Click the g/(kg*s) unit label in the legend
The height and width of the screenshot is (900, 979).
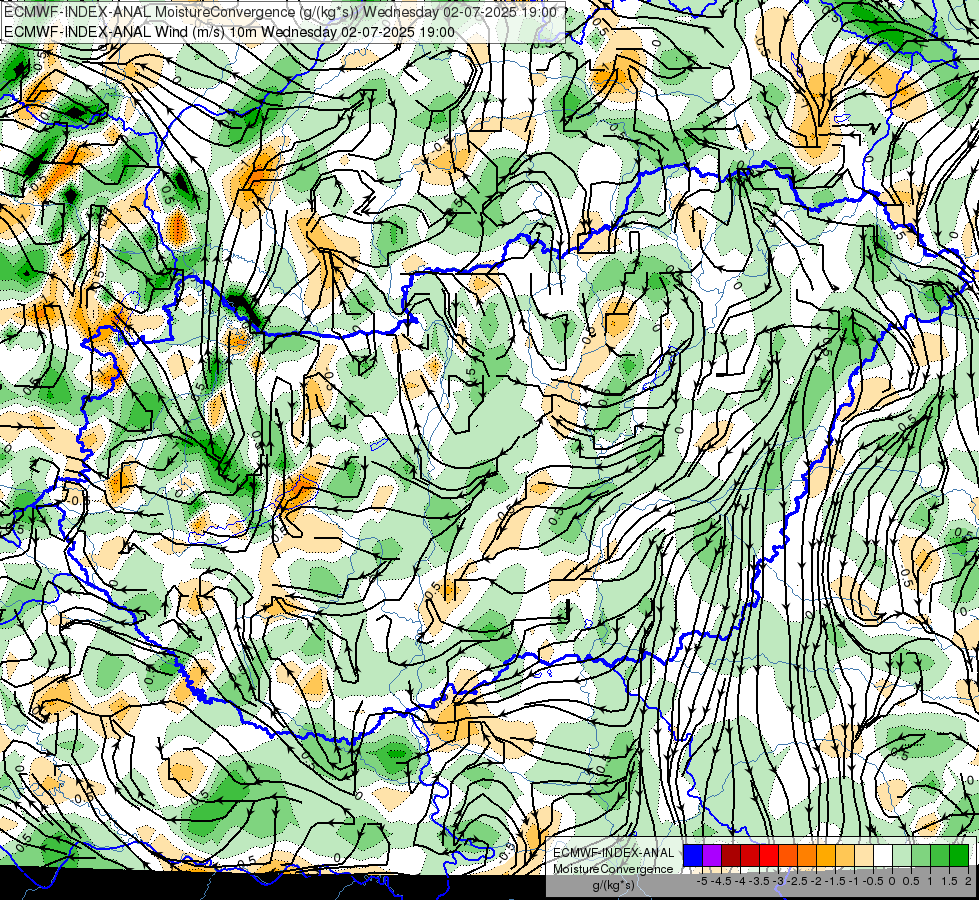[613, 886]
